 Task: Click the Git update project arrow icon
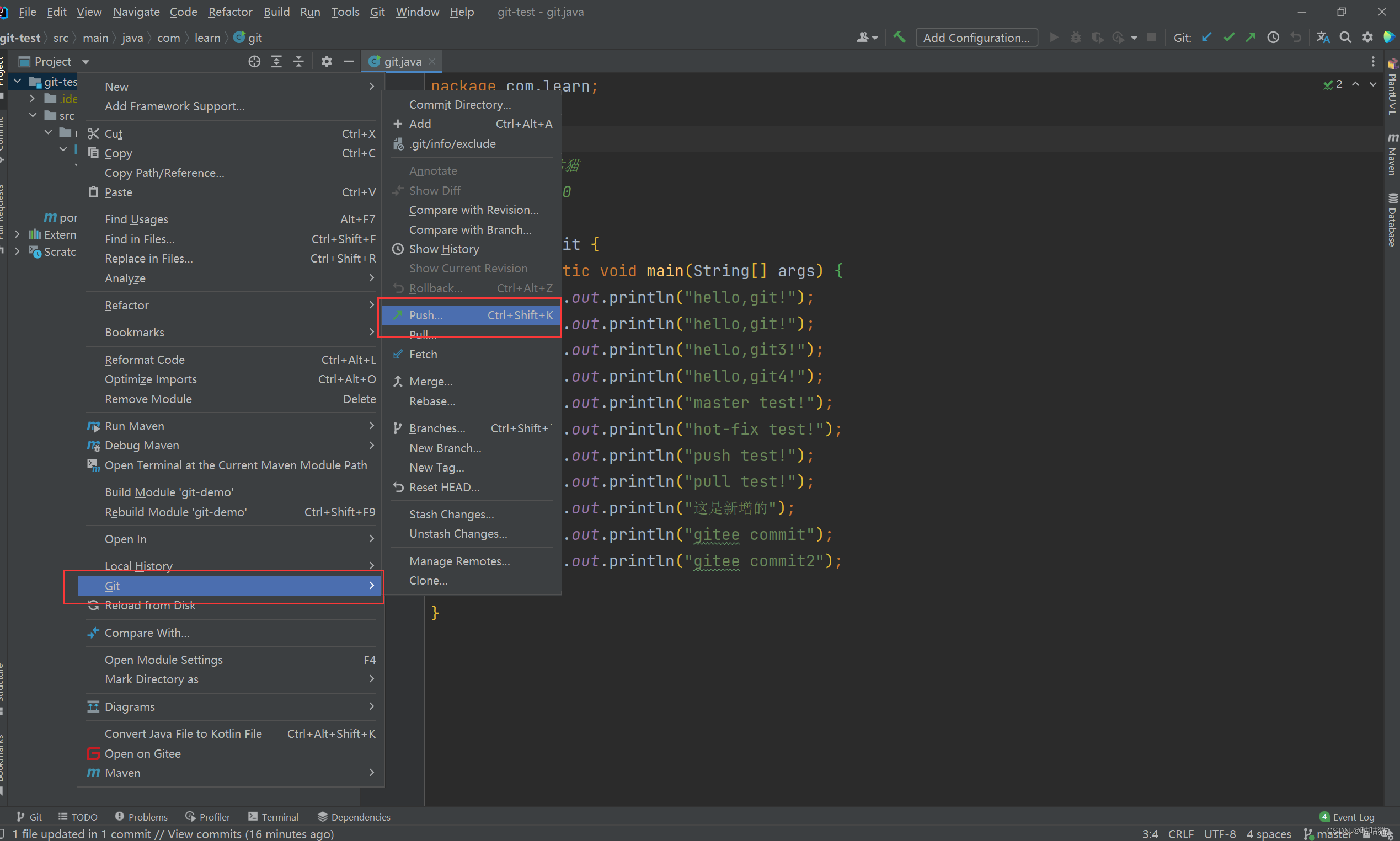point(1207,38)
